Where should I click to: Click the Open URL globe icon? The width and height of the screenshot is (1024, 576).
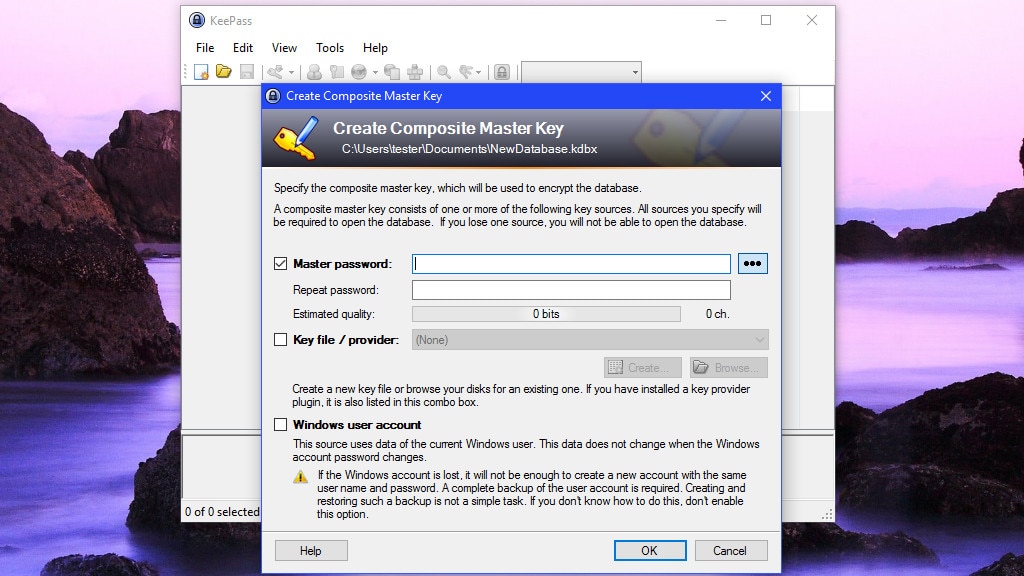[x=359, y=72]
